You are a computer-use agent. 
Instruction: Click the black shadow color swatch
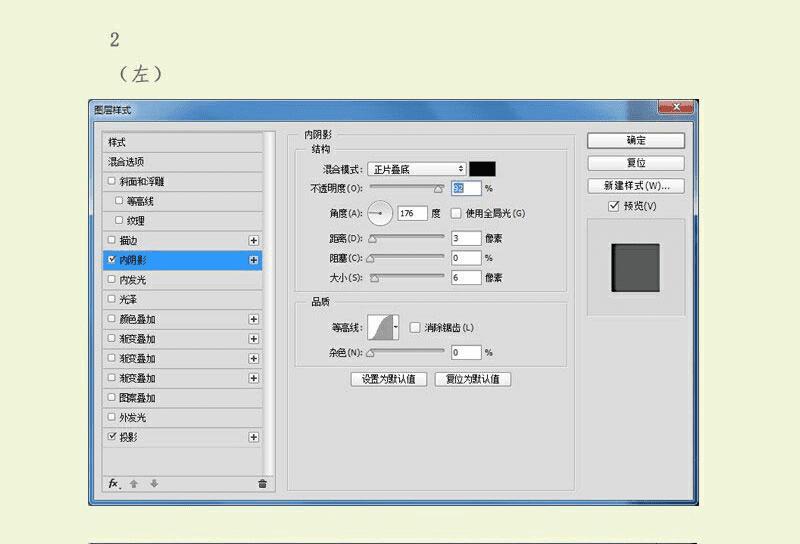click(x=482, y=169)
